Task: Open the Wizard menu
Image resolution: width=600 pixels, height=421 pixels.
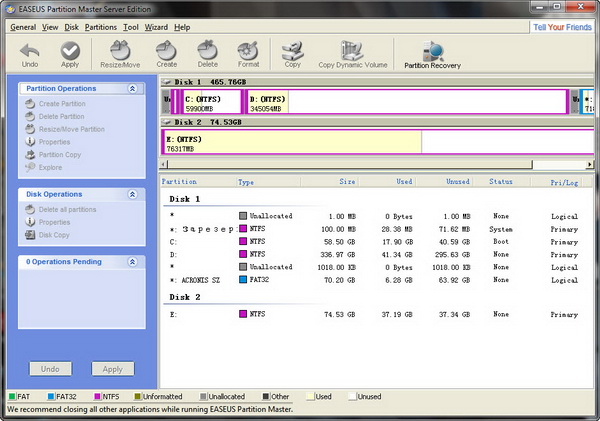Action: click(156, 27)
